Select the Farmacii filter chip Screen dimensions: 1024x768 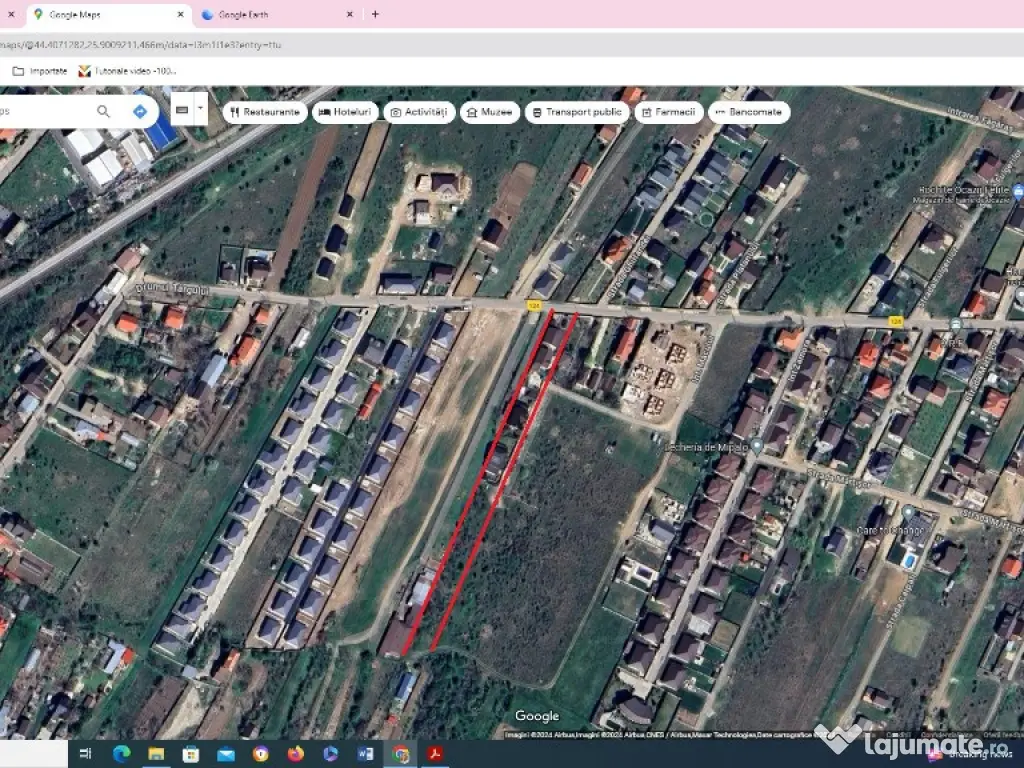click(x=668, y=112)
